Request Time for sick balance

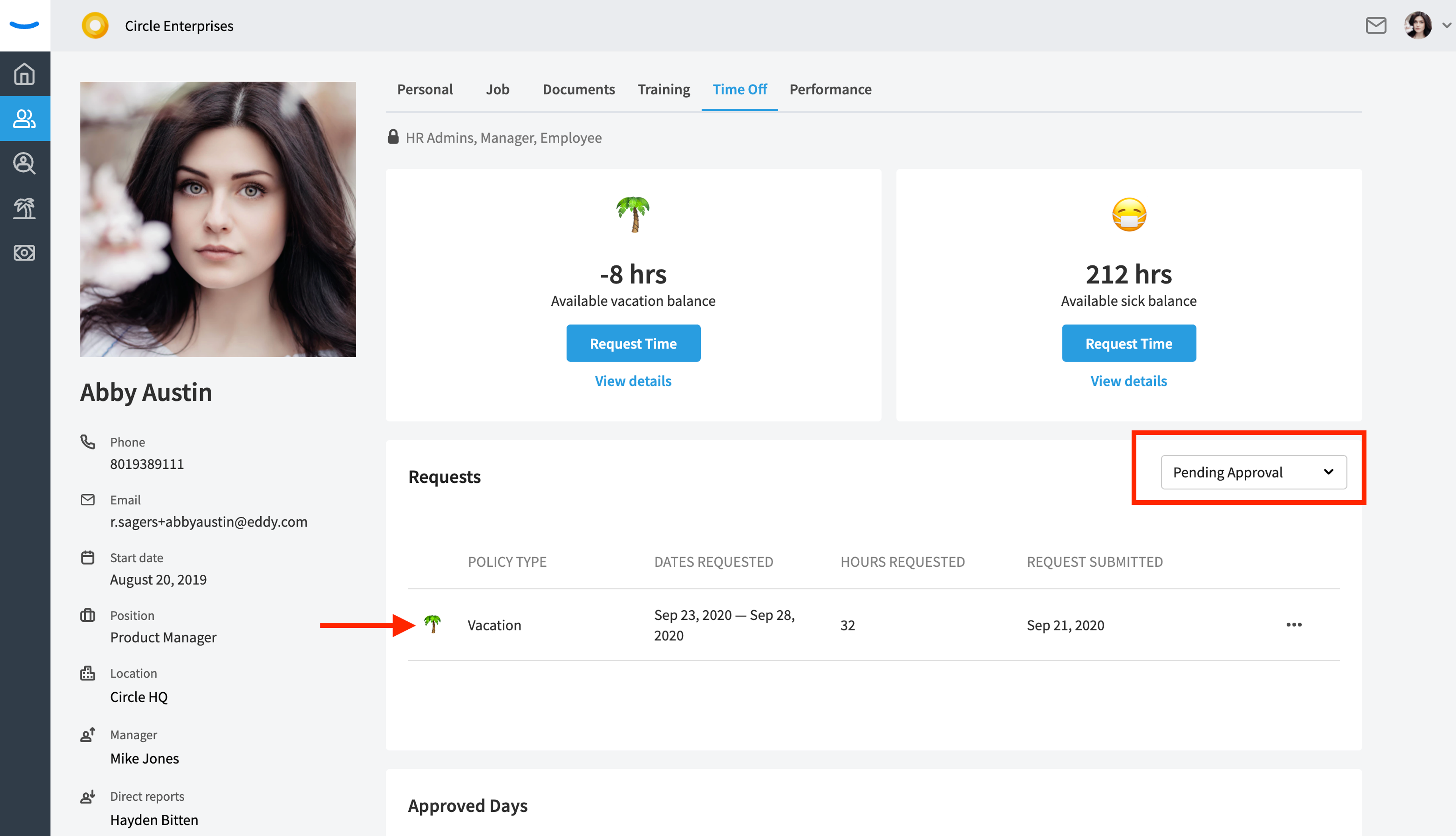(1128, 343)
